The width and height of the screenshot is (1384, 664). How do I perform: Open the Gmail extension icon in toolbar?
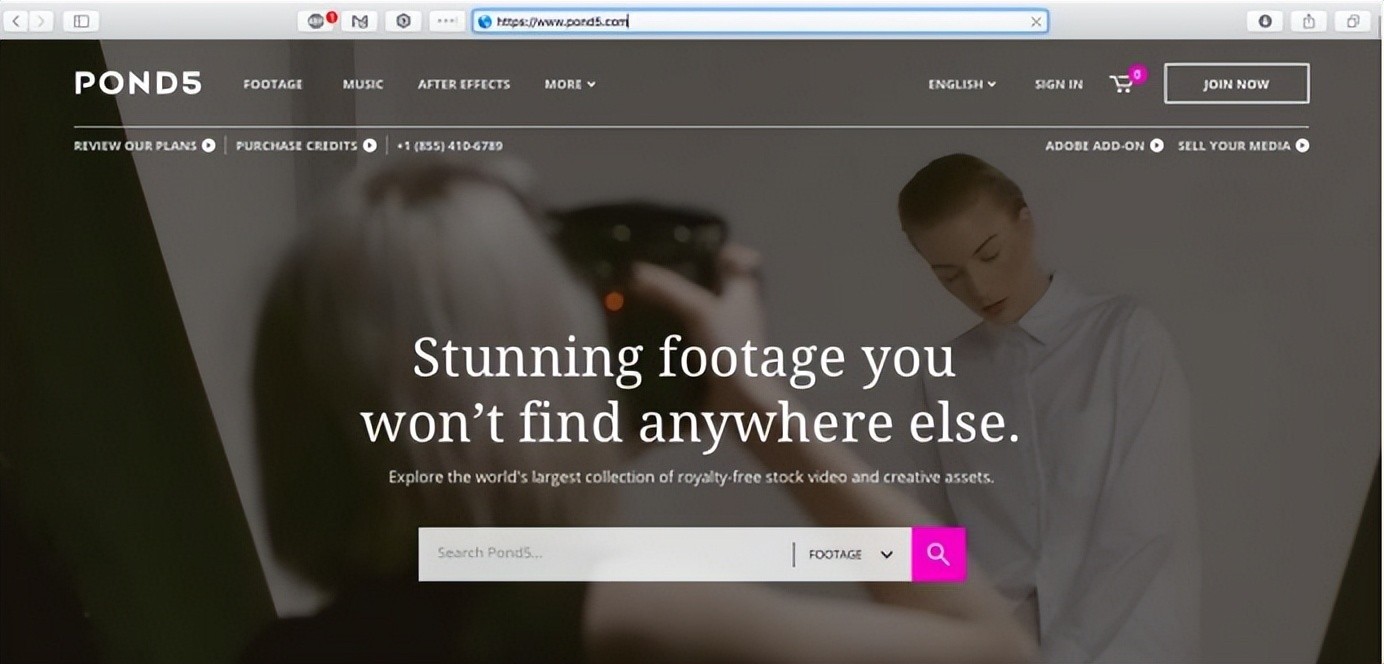click(x=359, y=21)
